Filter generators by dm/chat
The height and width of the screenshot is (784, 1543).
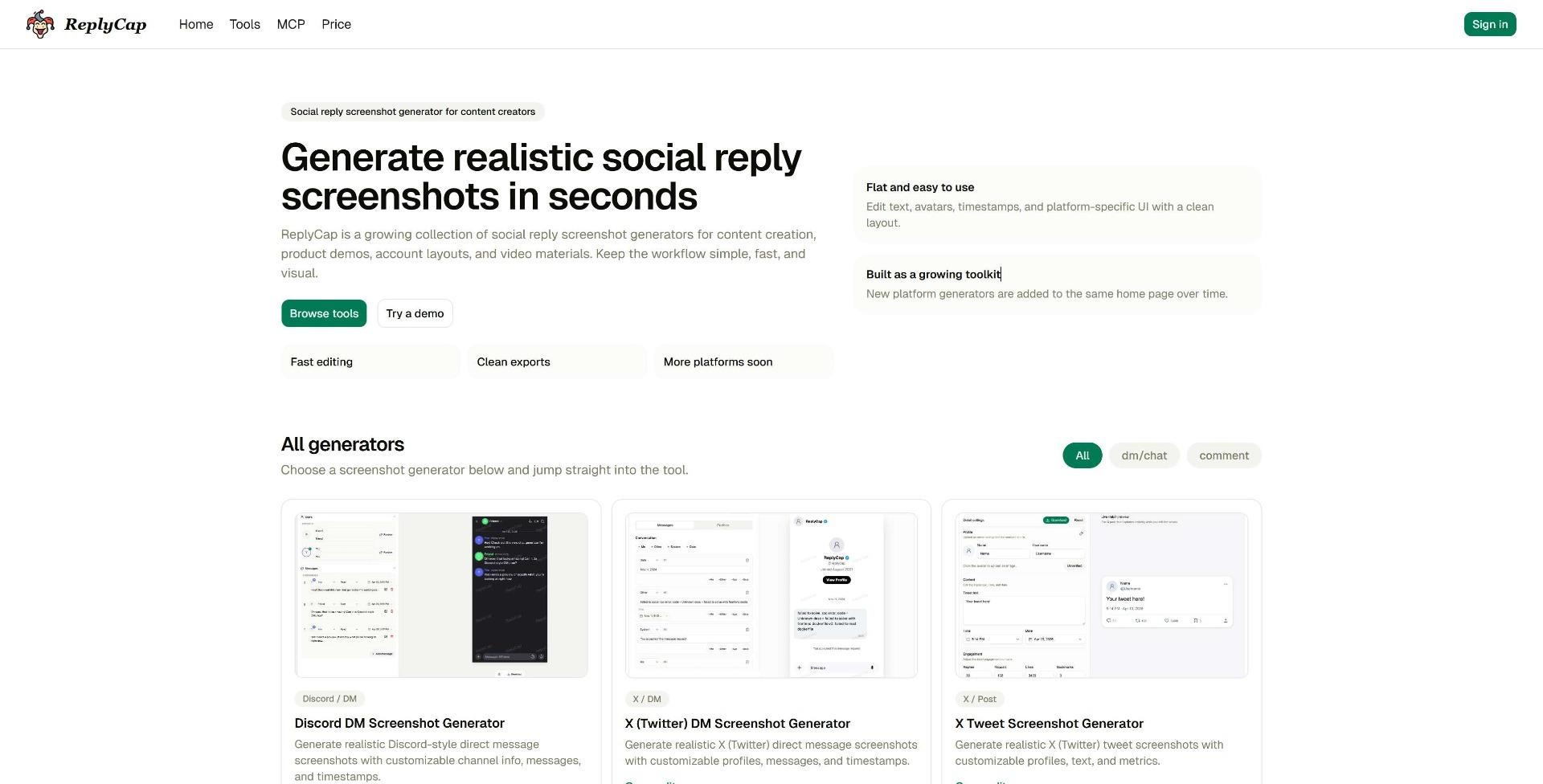(x=1144, y=455)
